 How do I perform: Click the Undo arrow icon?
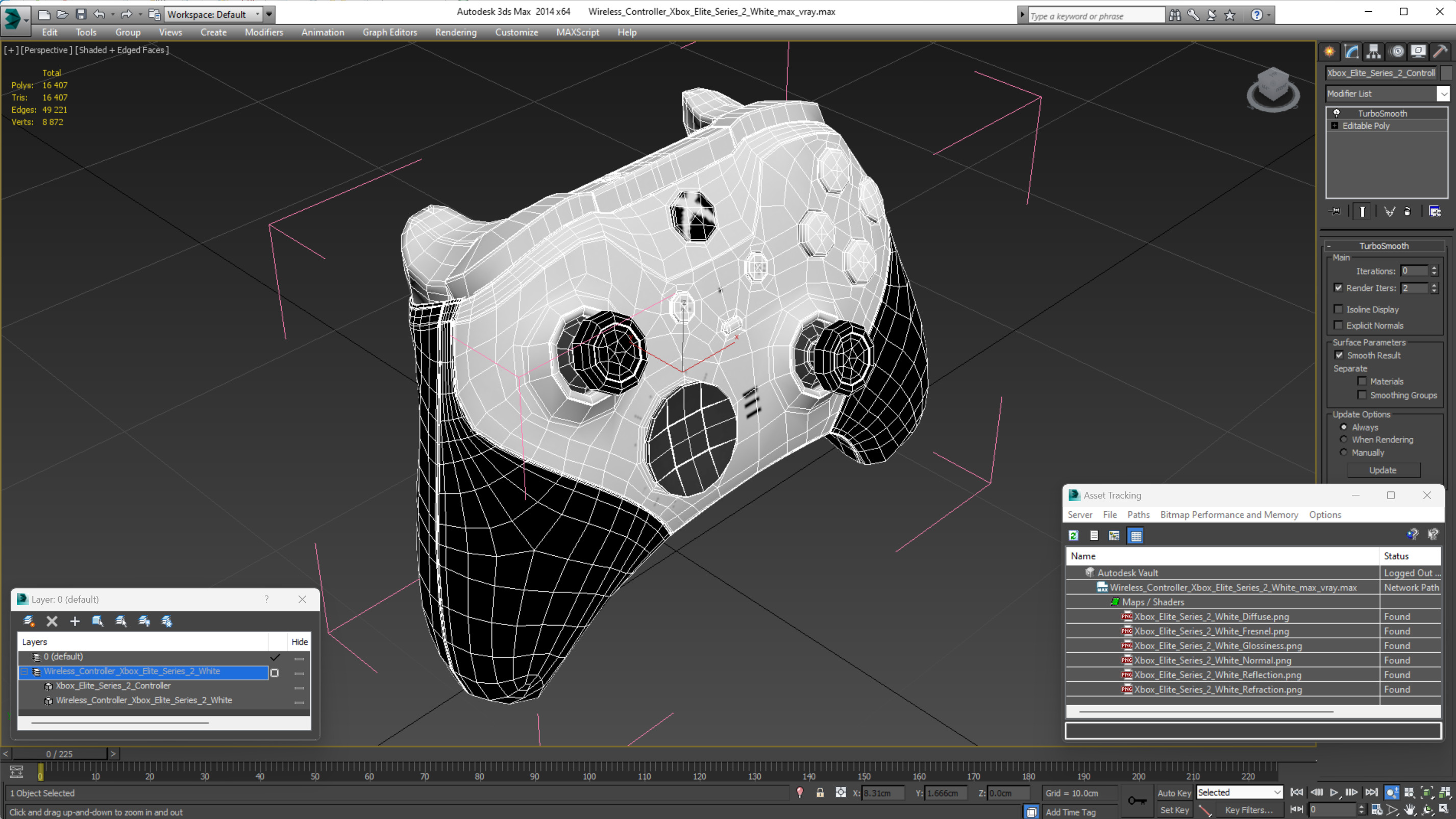[x=100, y=14]
